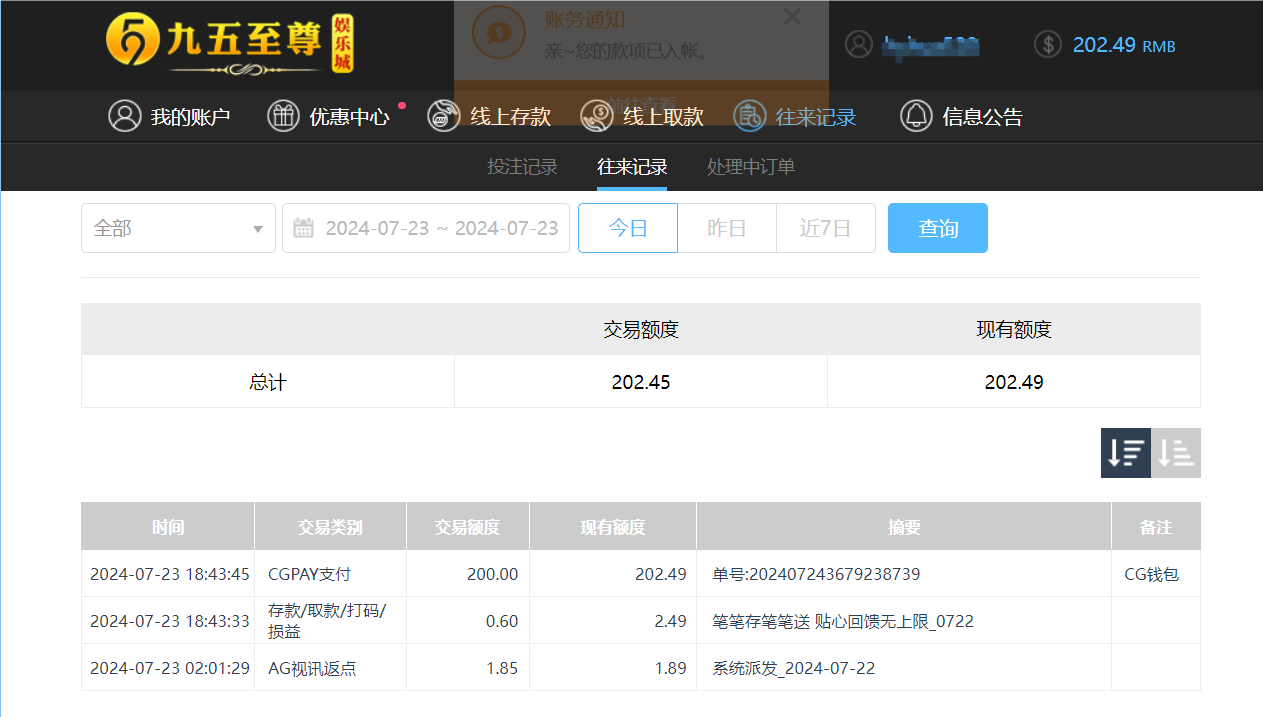Click the user avatar icon in the header
The width and height of the screenshot is (1263, 717).
(858, 44)
